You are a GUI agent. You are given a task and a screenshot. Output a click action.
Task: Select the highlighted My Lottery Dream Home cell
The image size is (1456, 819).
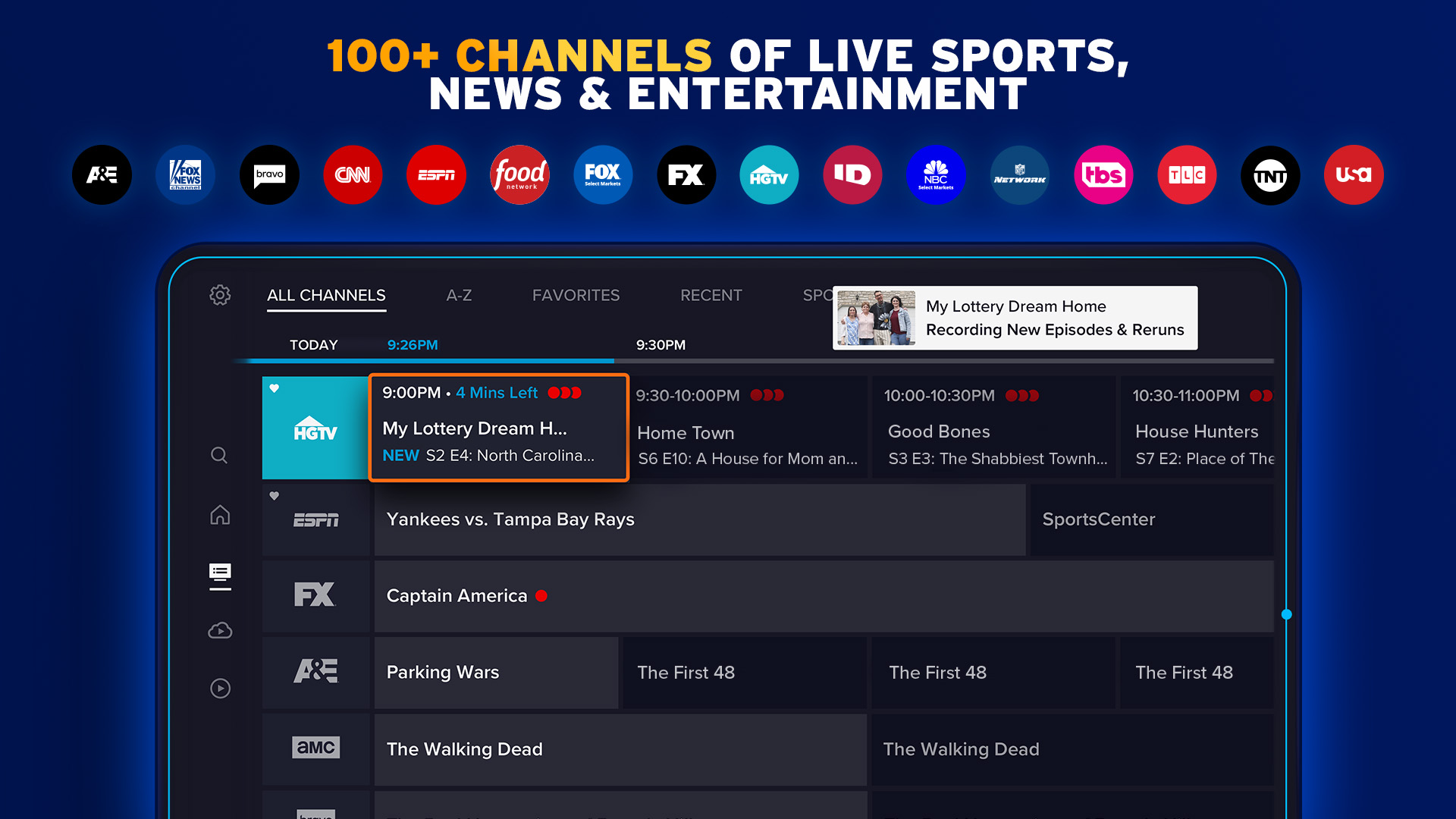pos(498,427)
